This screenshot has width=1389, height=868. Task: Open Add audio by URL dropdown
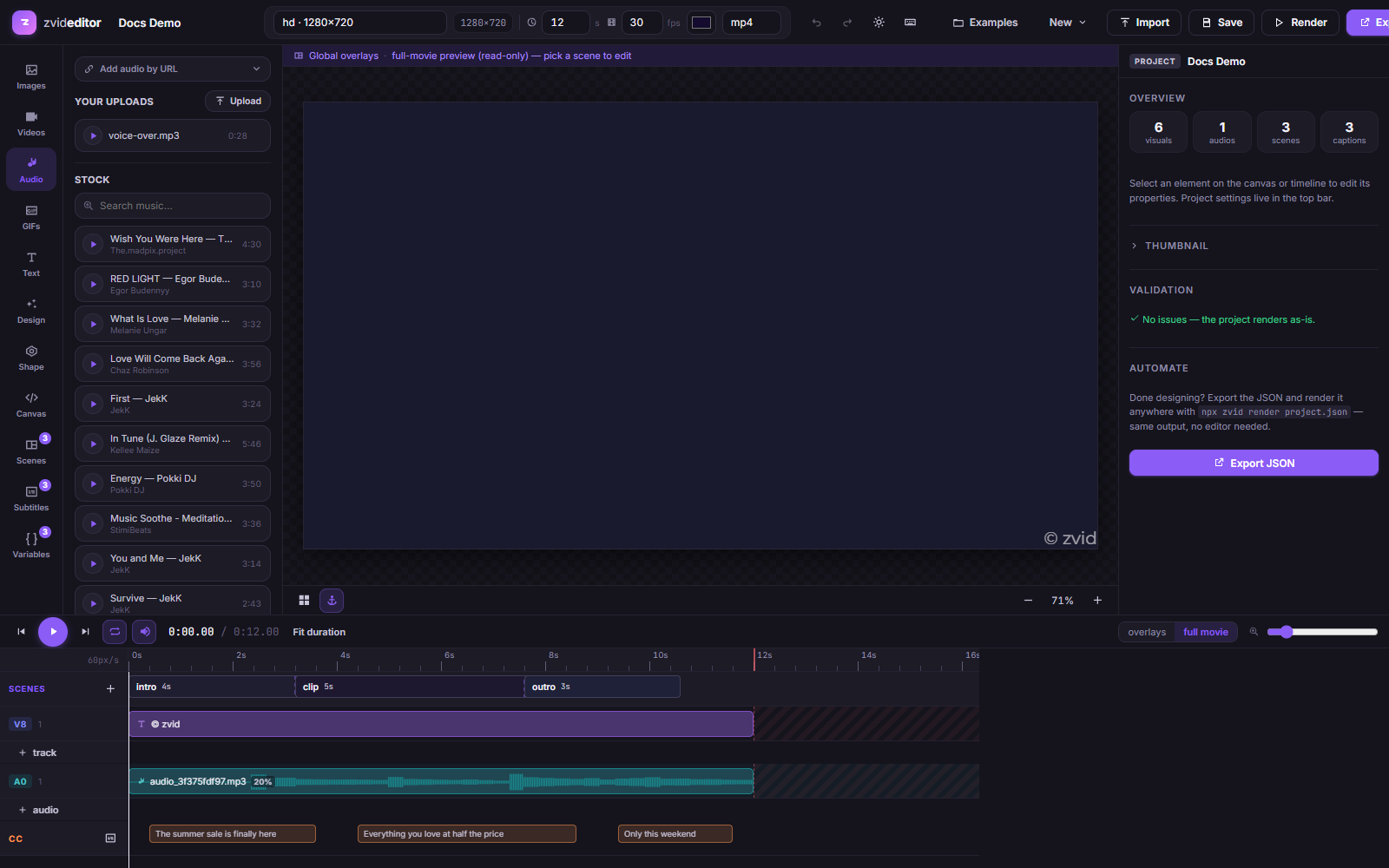173,69
